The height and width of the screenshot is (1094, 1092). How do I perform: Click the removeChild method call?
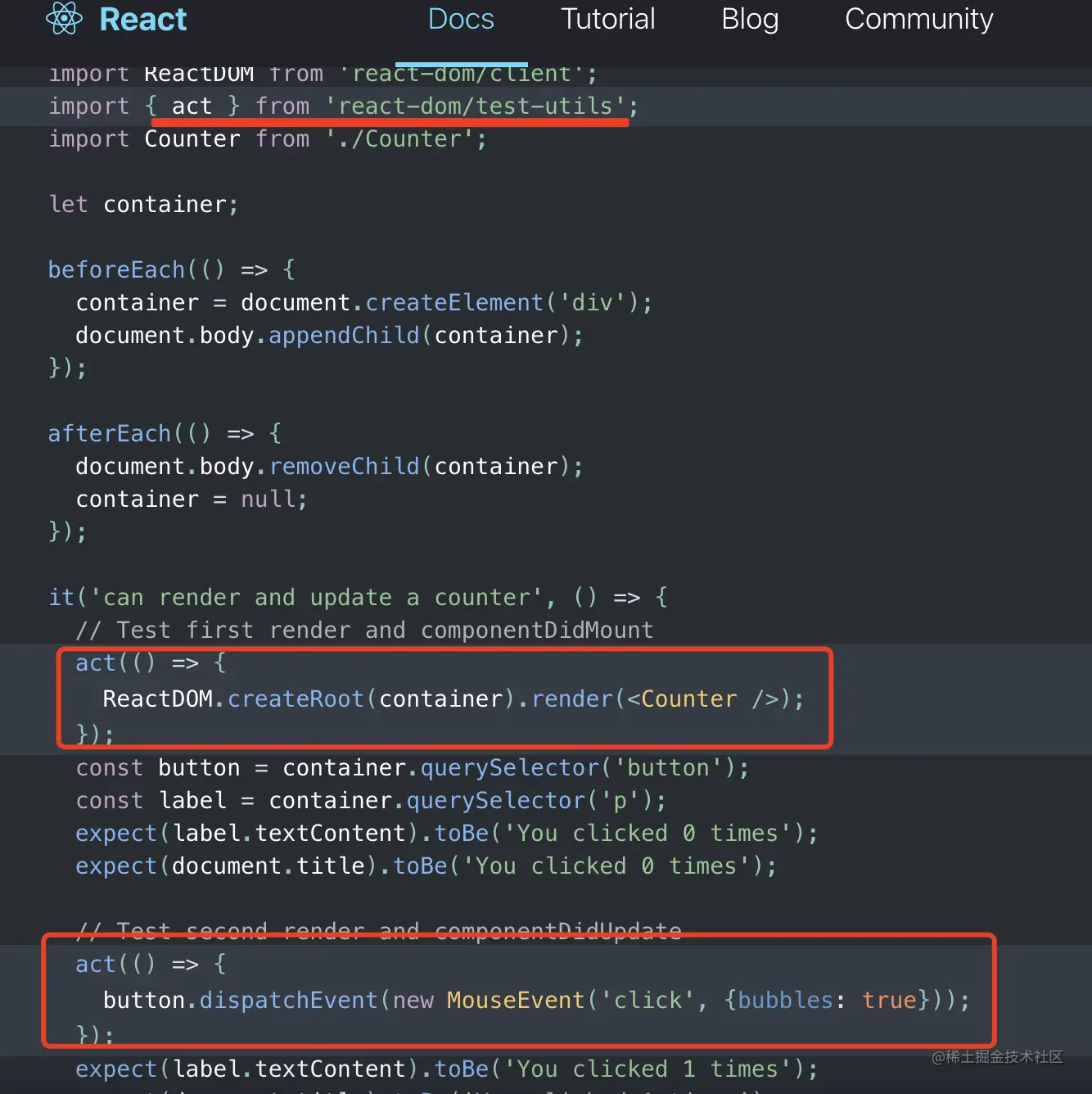click(344, 466)
